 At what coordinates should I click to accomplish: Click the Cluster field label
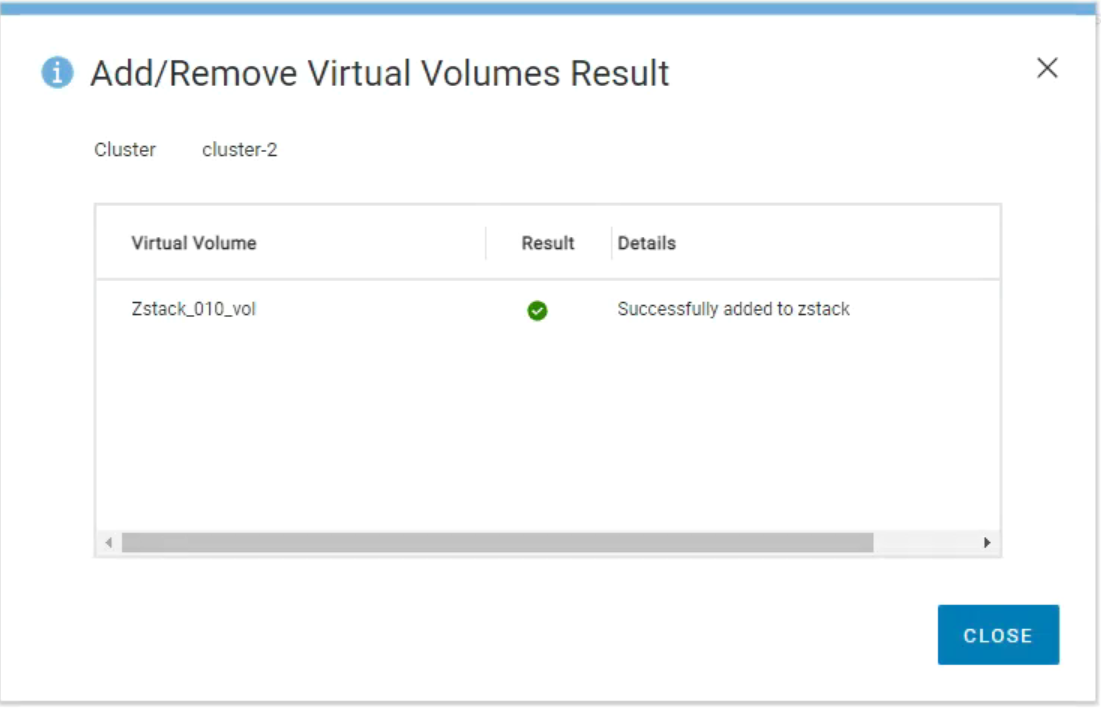pyautogui.click(x=125, y=150)
